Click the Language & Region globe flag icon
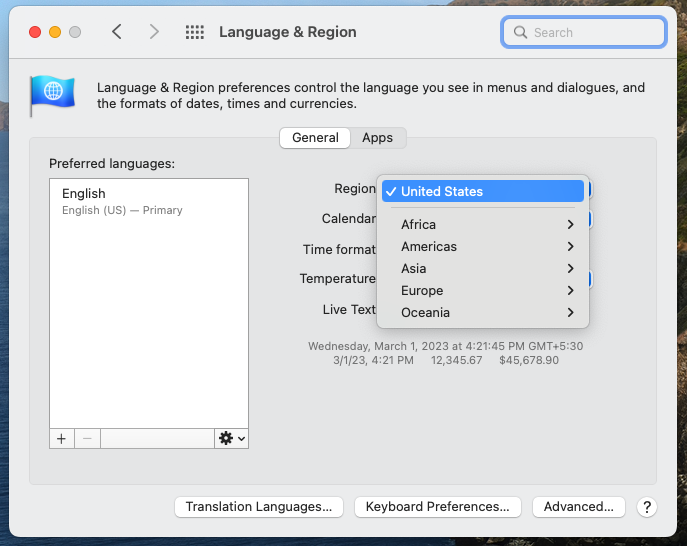This screenshot has height=546, width=687. pos(51,94)
